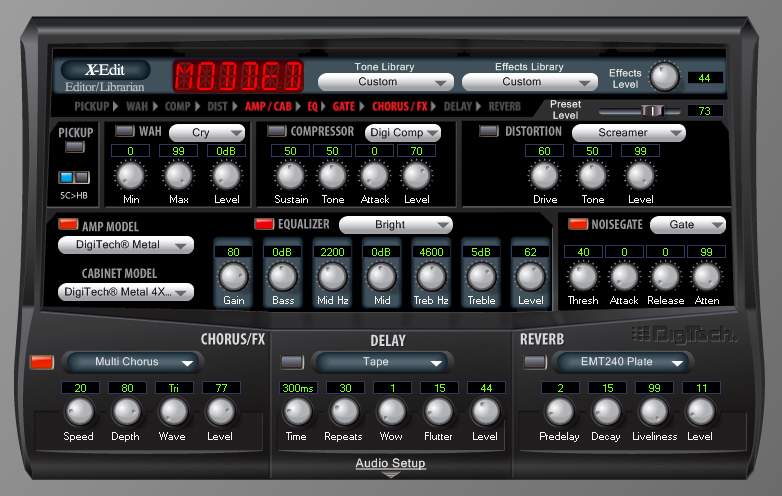The width and height of the screenshot is (782, 496).
Task: Open the DigiTech Metal amp model dropdown
Action: (x=126, y=245)
